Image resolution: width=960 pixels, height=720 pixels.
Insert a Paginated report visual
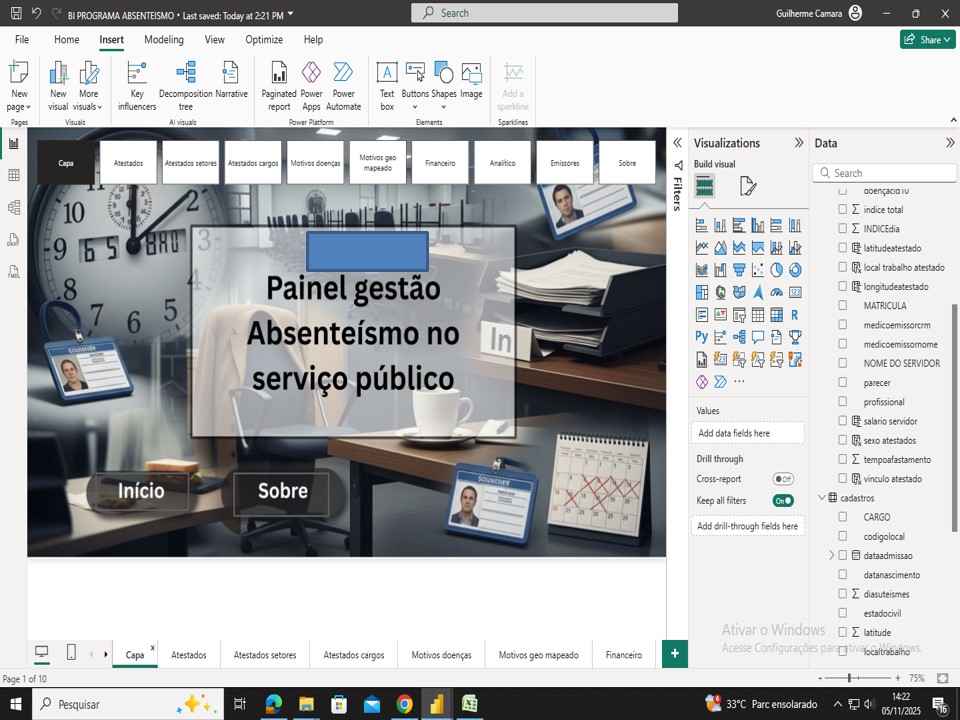point(279,85)
